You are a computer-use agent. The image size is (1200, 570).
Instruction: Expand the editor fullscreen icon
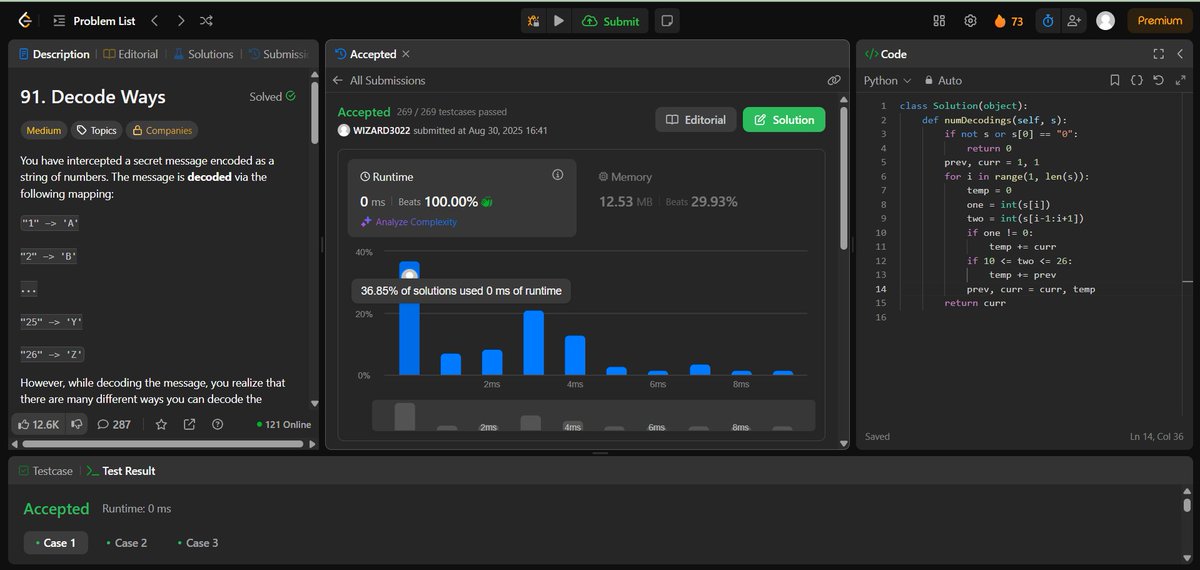point(1179,80)
